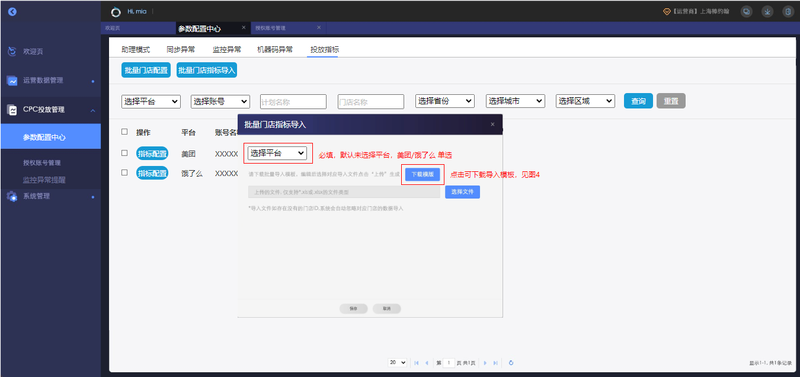
Task: Go to last page in pagination
Action: [x=495, y=363]
